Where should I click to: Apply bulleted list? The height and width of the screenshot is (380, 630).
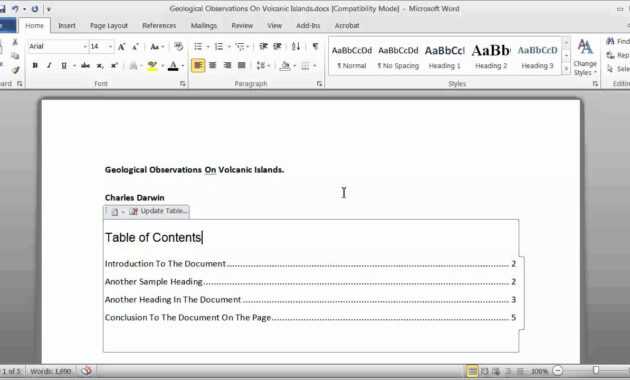click(x=198, y=47)
